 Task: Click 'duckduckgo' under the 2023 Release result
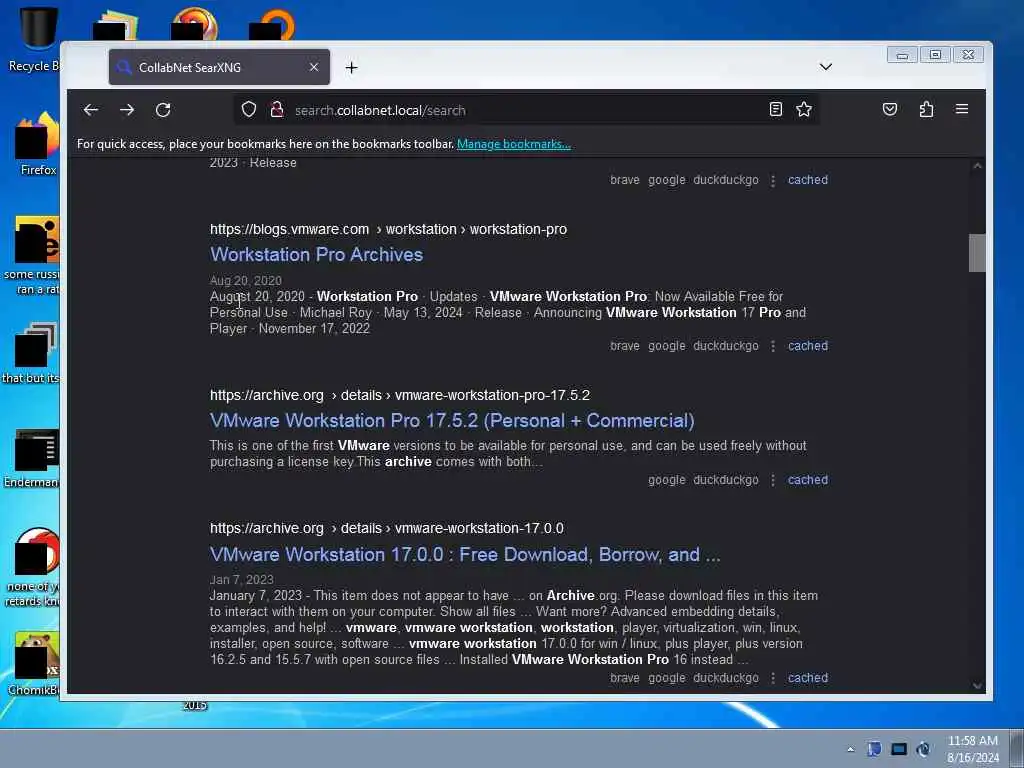click(726, 180)
